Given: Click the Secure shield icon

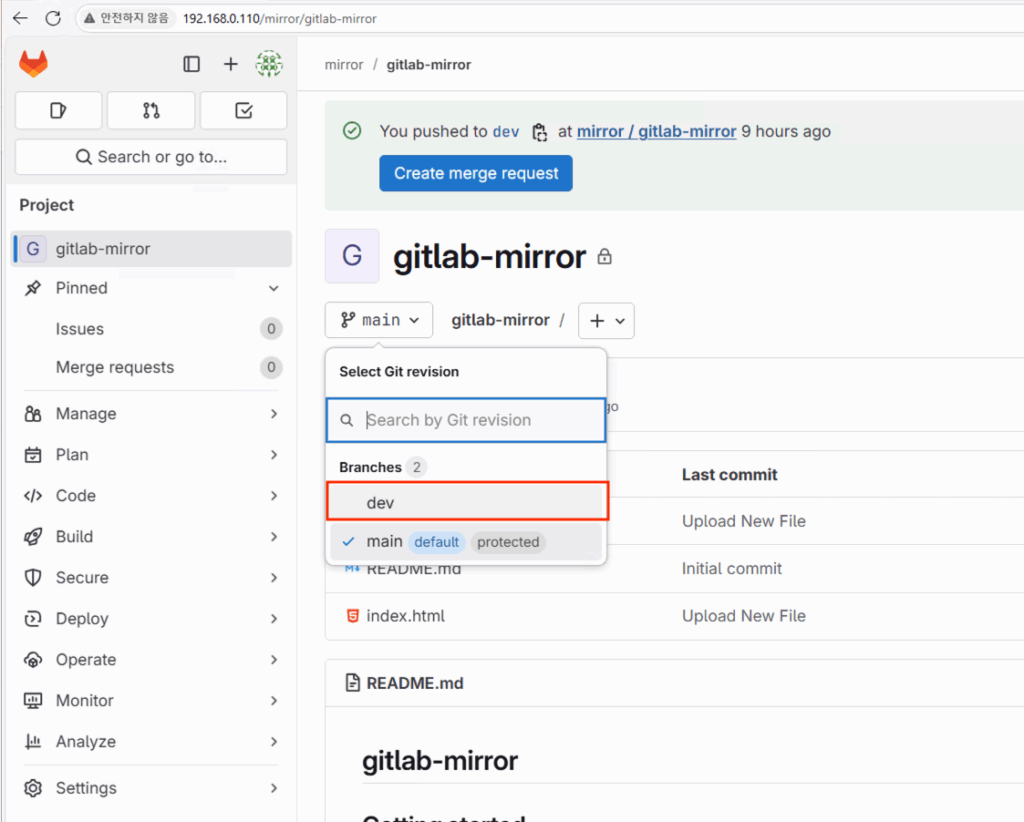Looking at the screenshot, I should 33,578.
